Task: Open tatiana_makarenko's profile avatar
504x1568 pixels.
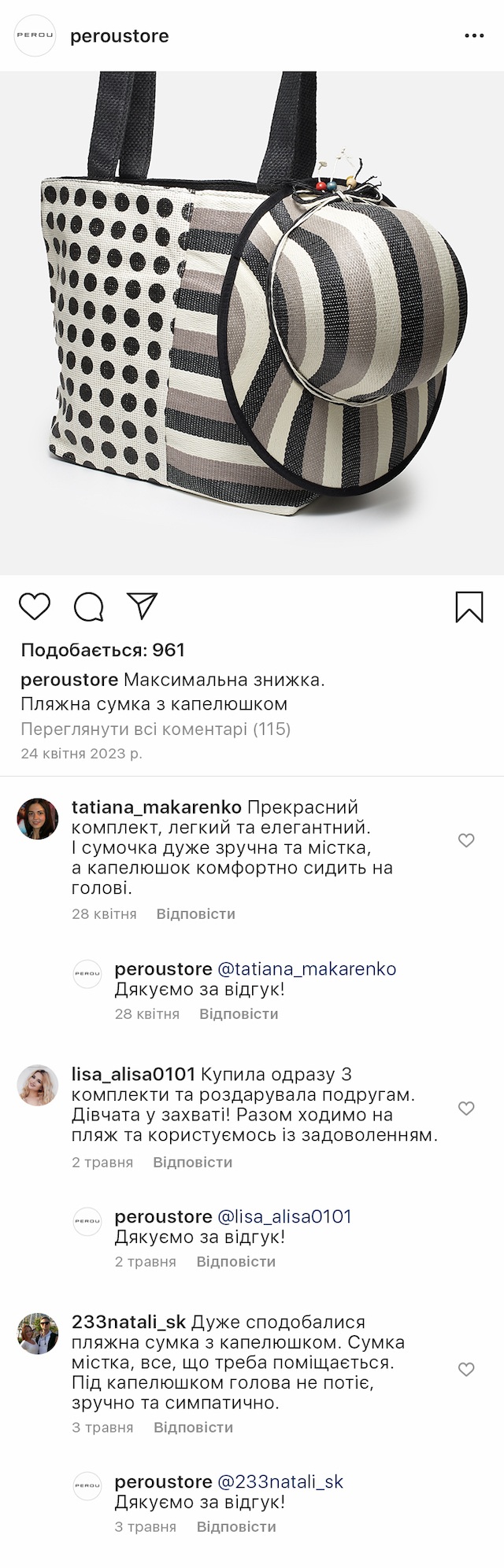Action: [x=38, y=818]
